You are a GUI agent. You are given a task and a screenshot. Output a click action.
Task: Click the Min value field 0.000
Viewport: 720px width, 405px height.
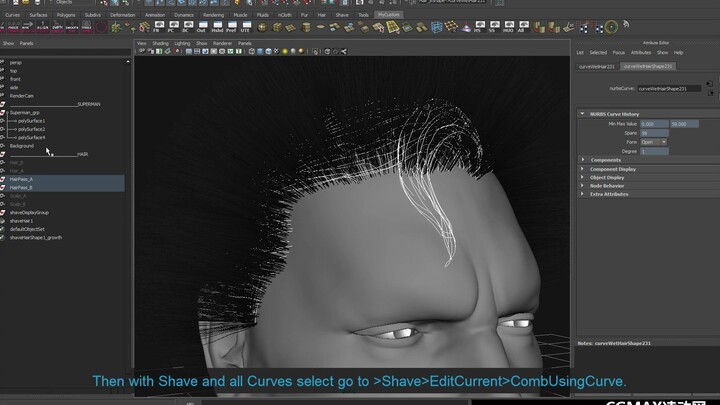coord(654,124)
